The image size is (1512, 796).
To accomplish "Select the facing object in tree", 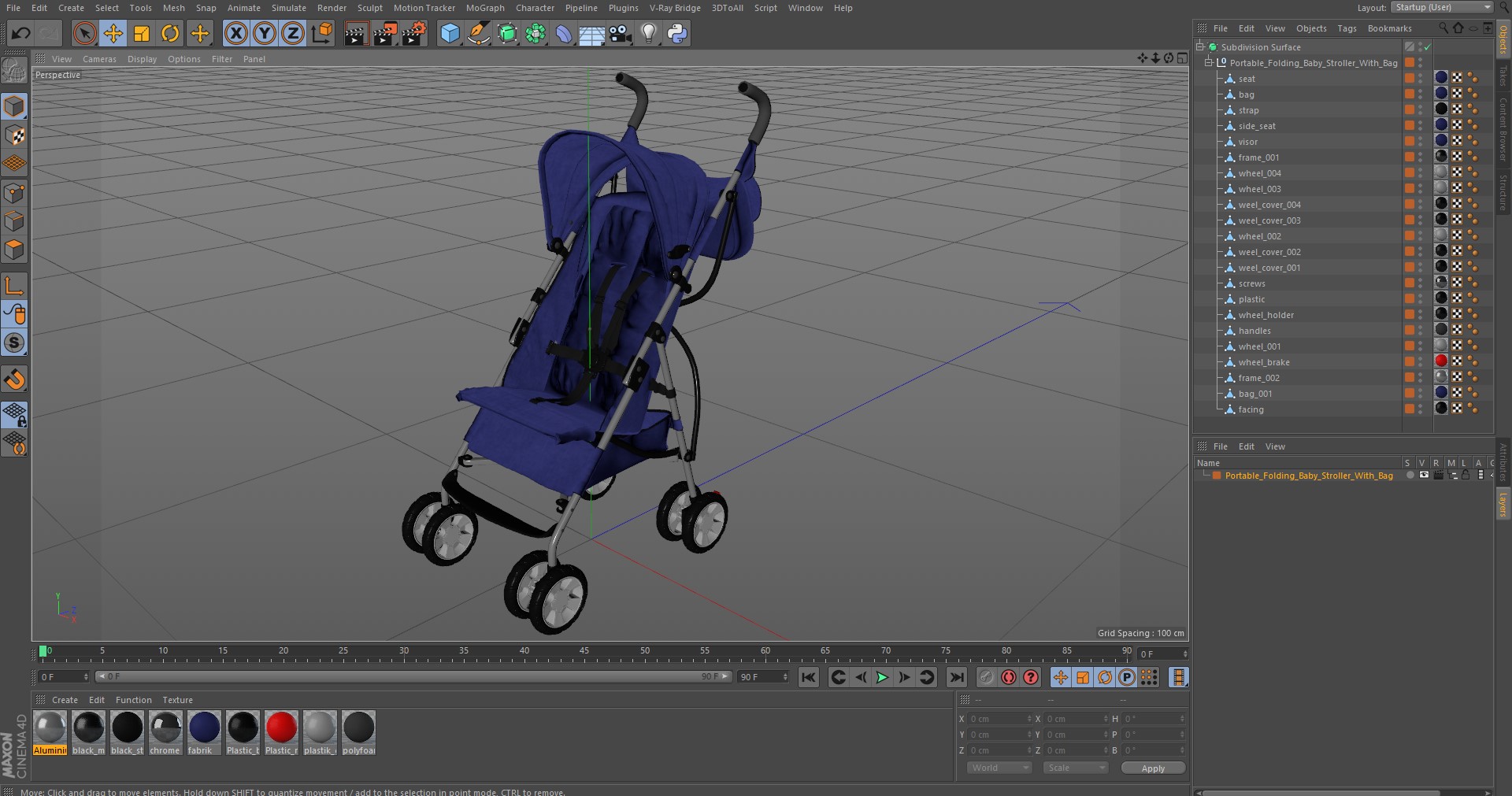I will pyautogui.click(x=1251, y=409).
